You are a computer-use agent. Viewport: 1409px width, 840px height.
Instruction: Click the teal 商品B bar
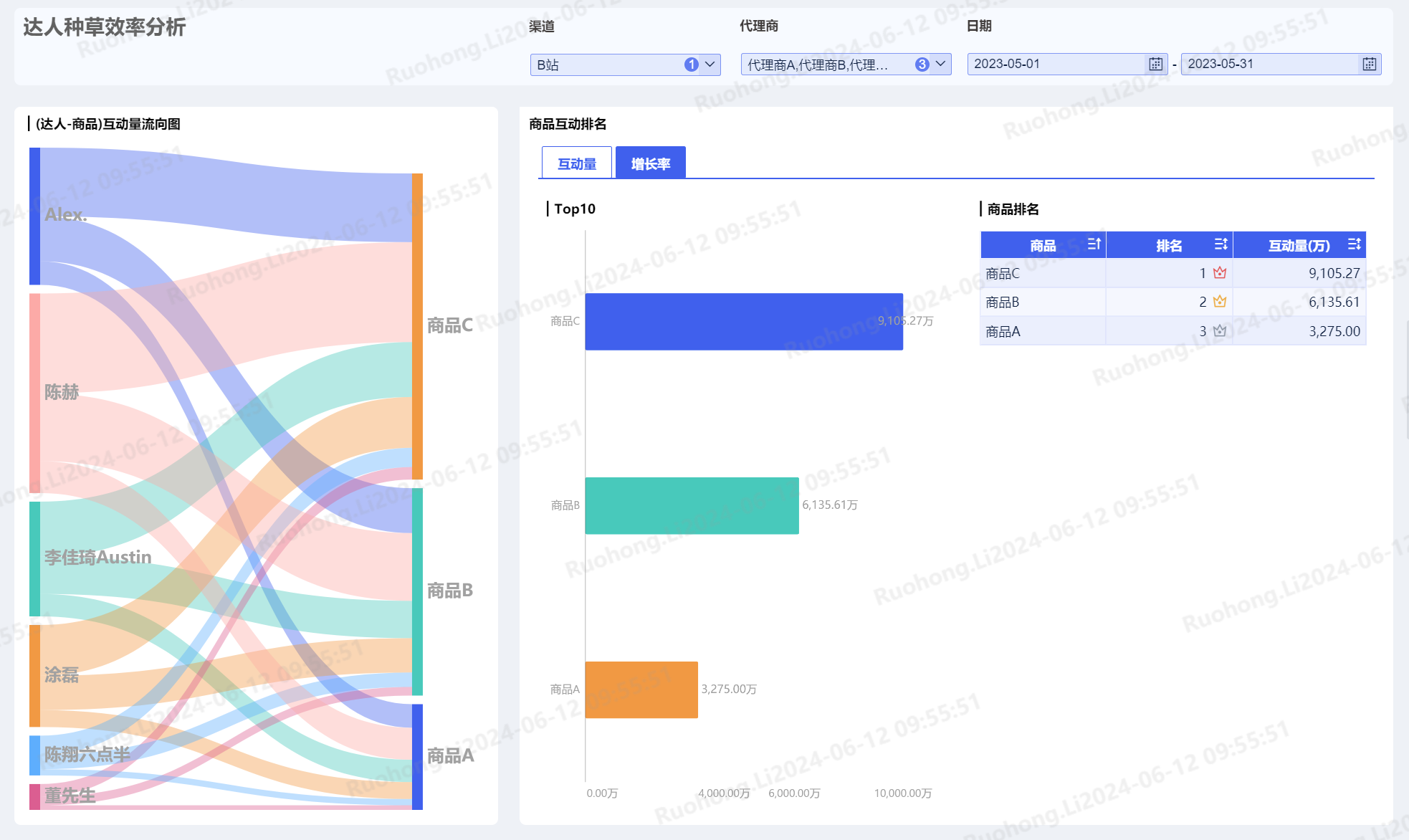coord(692,505)
